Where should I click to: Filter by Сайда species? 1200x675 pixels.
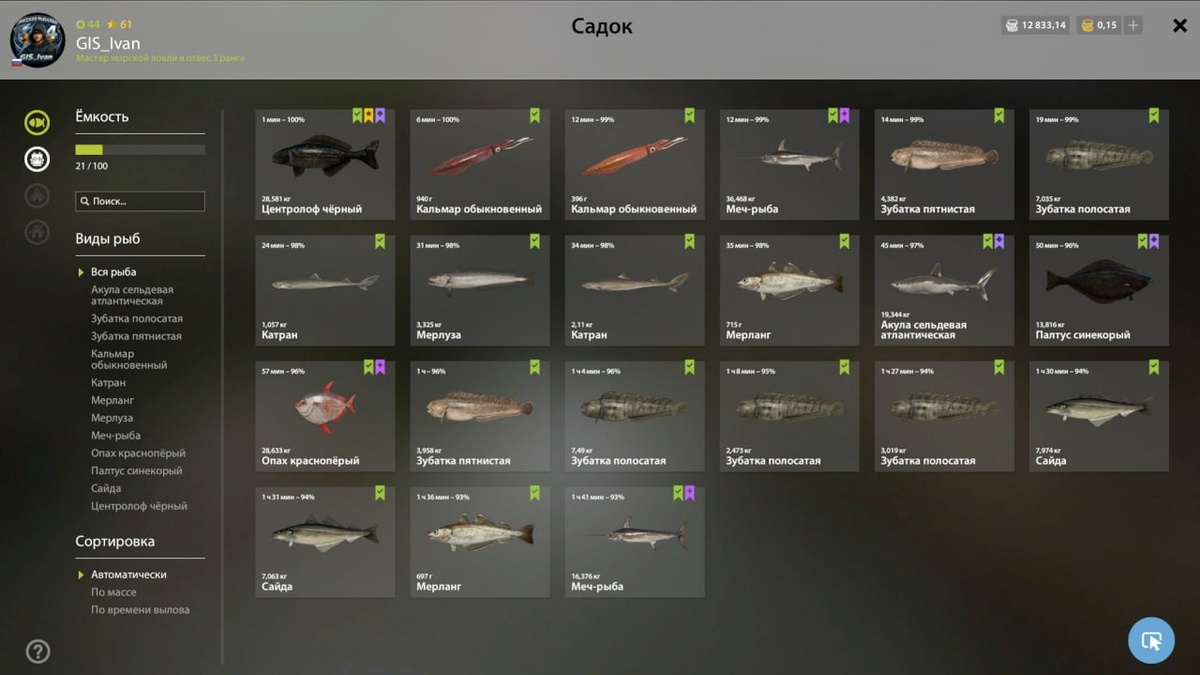pos(106,489)
